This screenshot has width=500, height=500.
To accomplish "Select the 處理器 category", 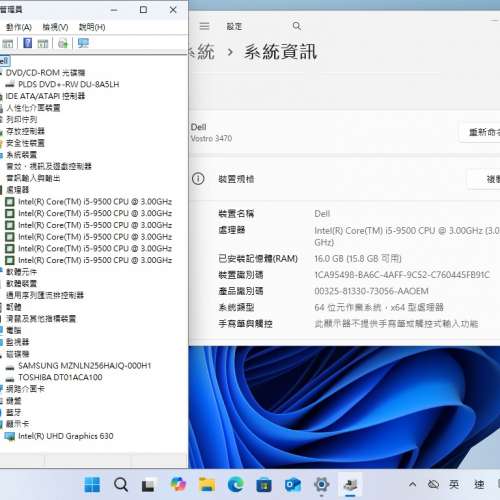I will [x=18, y=190].
